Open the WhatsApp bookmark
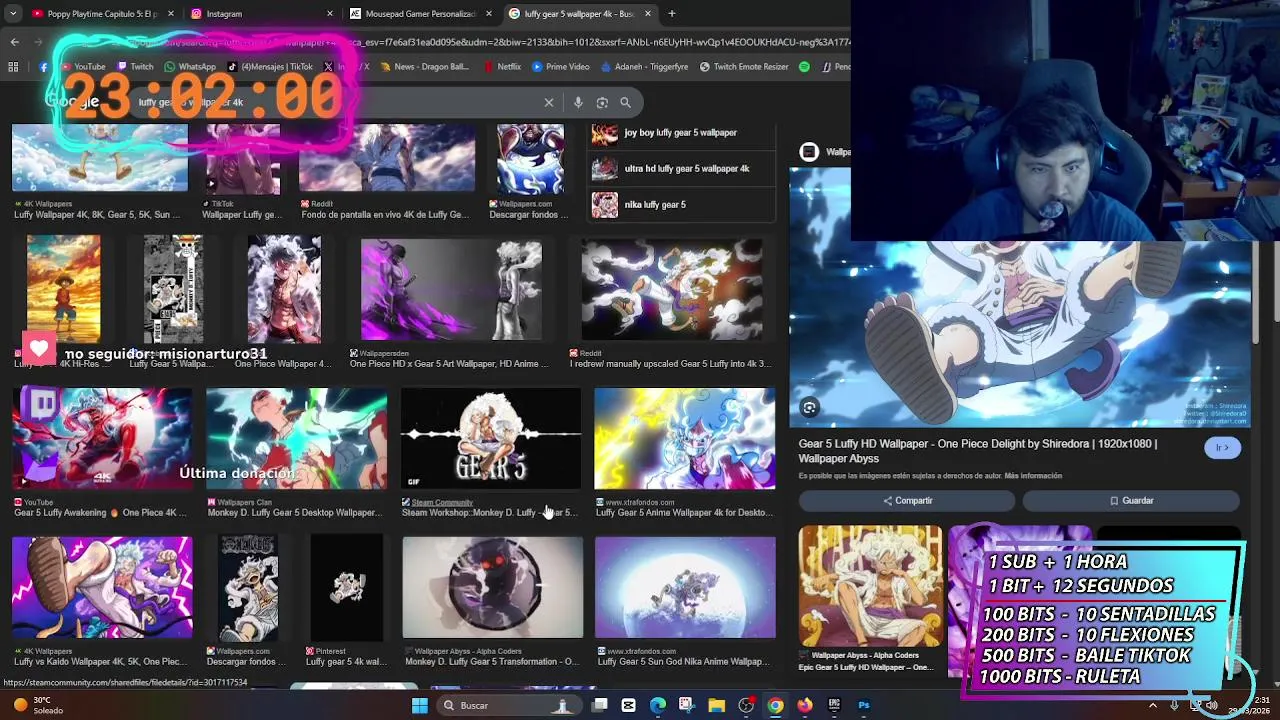Viewport: 1280px width, 720px height. point(190,67)
